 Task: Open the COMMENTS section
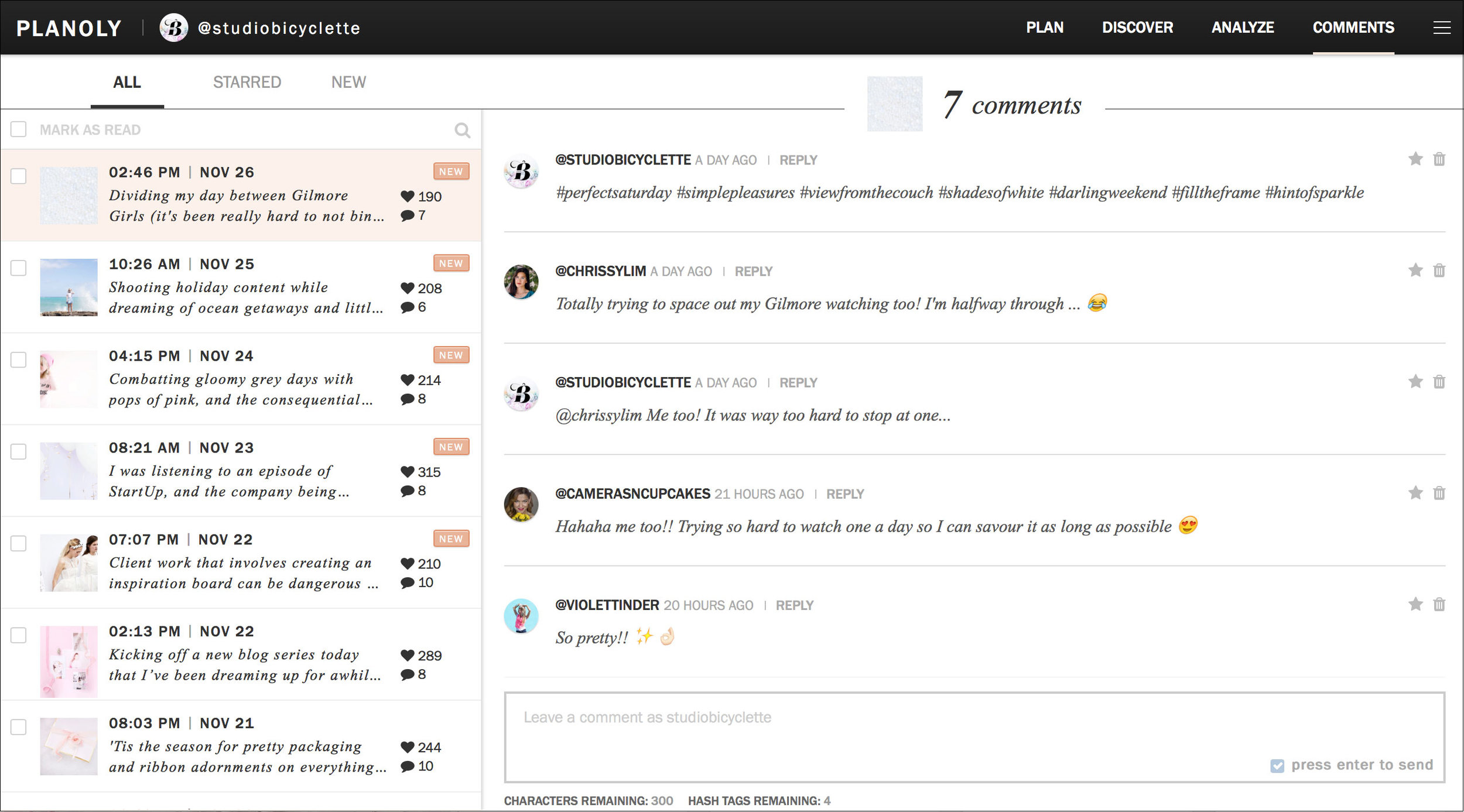[1353, 28]
